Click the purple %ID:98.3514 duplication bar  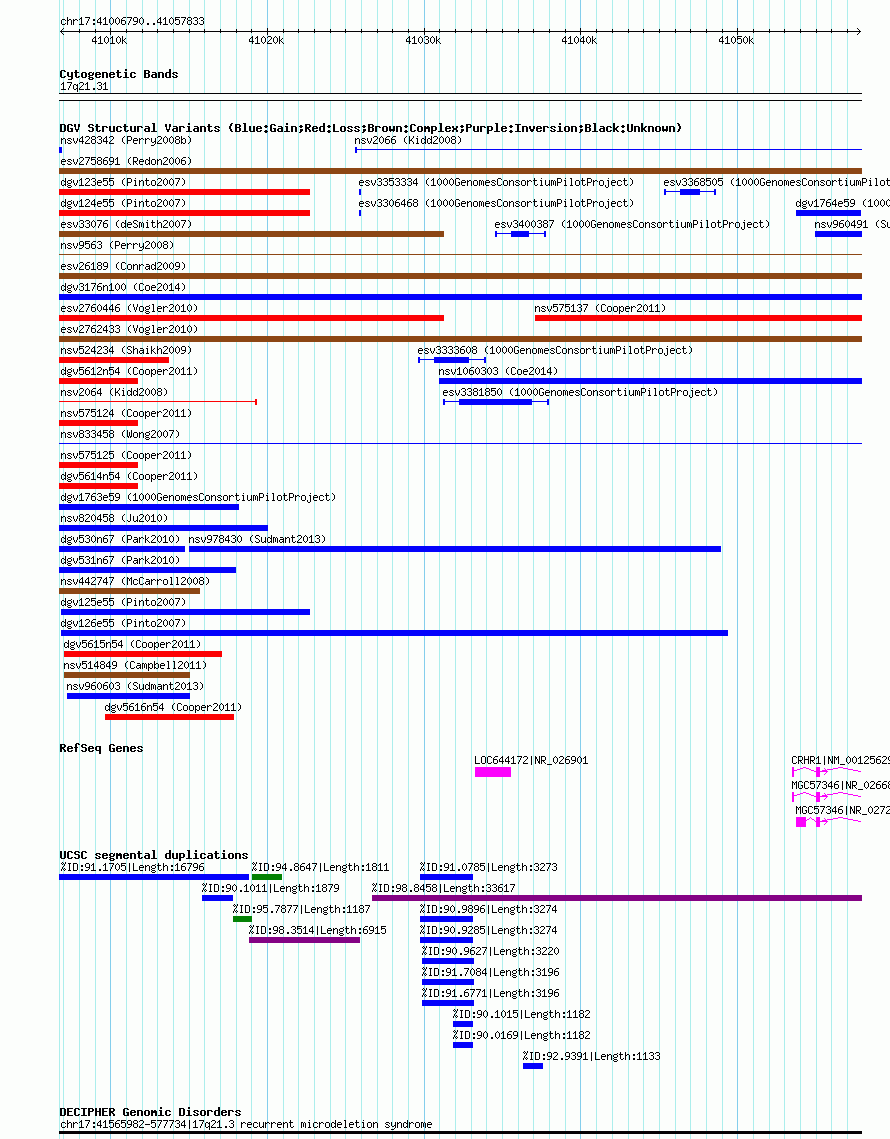[304, 941]
